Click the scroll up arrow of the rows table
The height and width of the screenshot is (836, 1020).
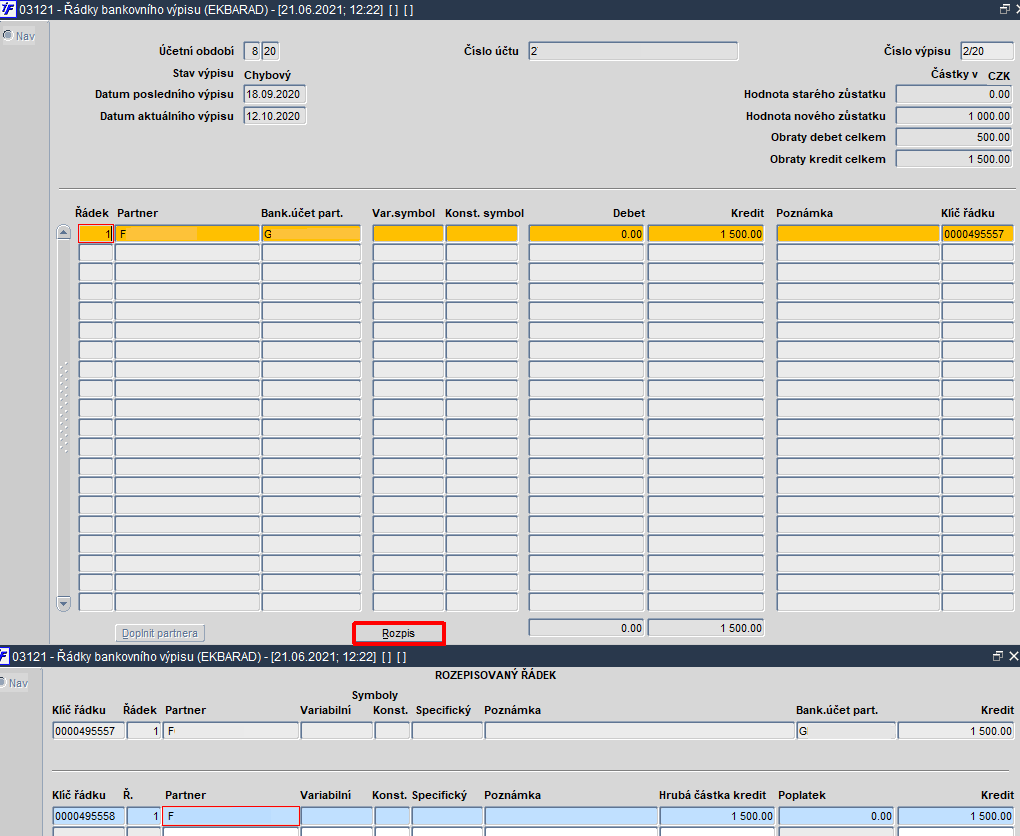point(63,232)
